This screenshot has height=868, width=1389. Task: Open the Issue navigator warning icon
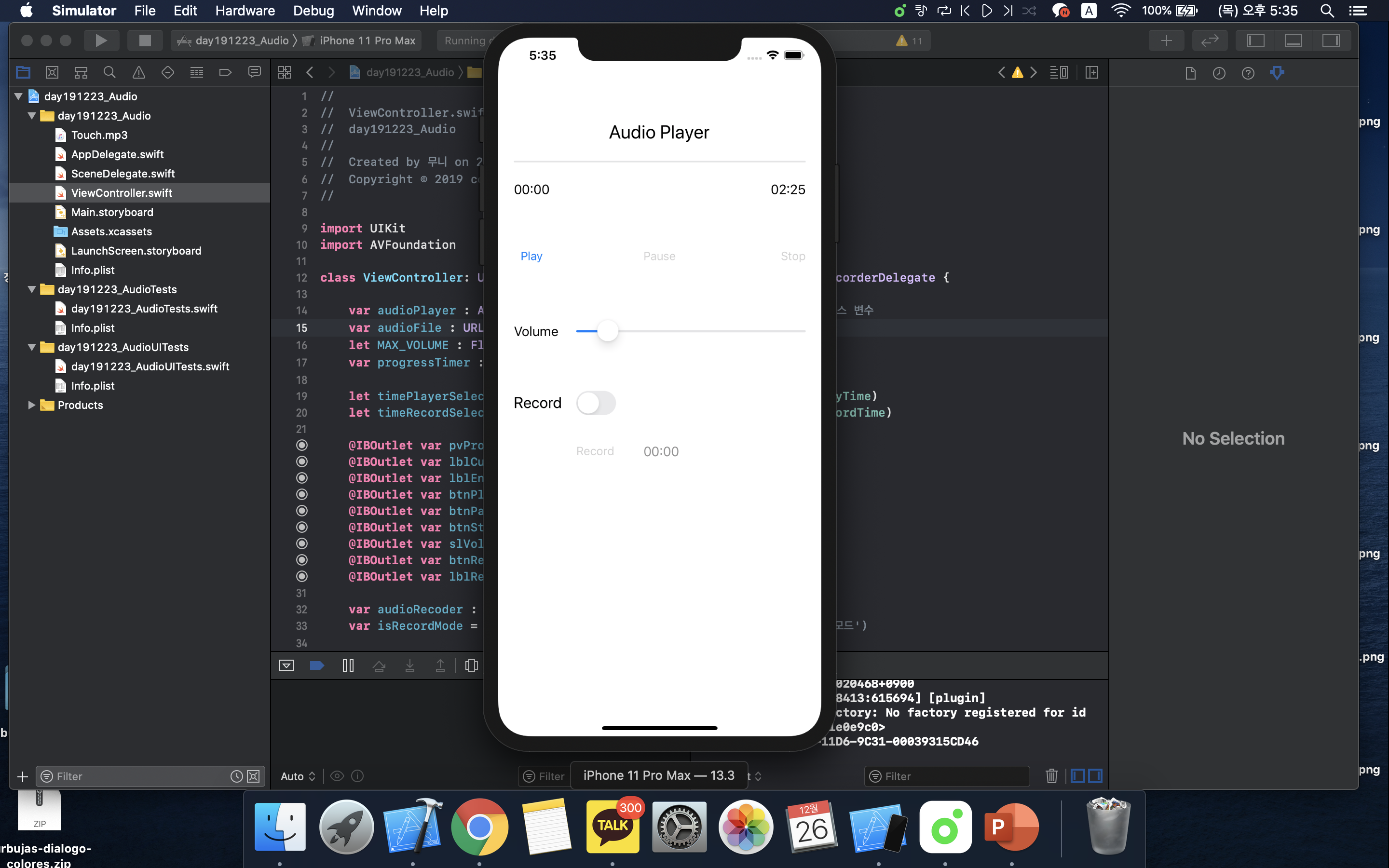click(x=138, y=72)
